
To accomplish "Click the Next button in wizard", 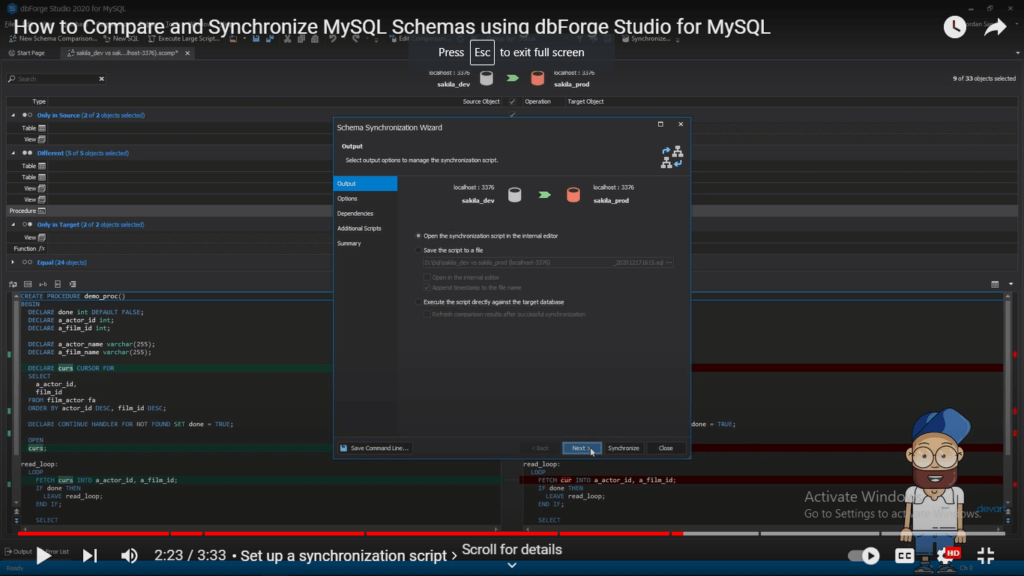I will 581,448.
